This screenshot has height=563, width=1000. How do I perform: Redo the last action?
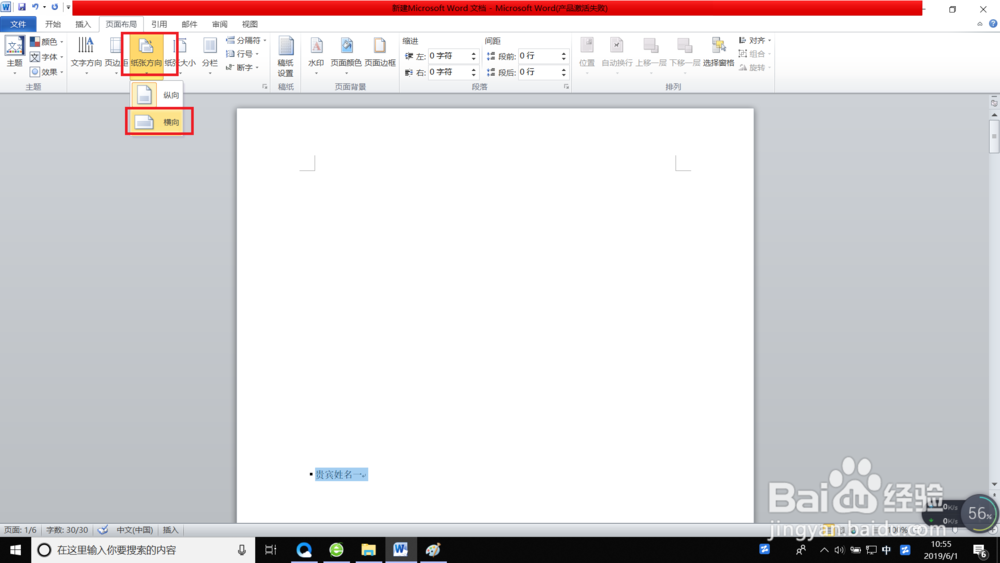55,7
